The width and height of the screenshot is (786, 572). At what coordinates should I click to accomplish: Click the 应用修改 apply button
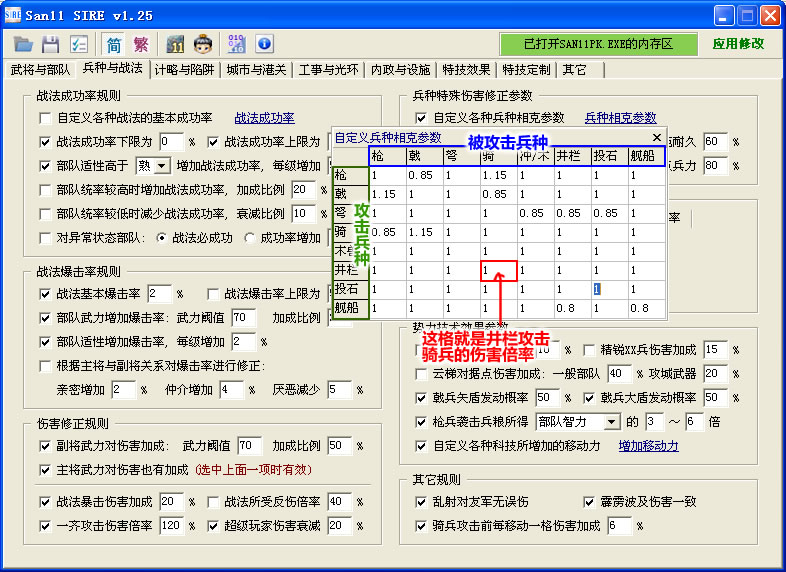coord(738,44)
